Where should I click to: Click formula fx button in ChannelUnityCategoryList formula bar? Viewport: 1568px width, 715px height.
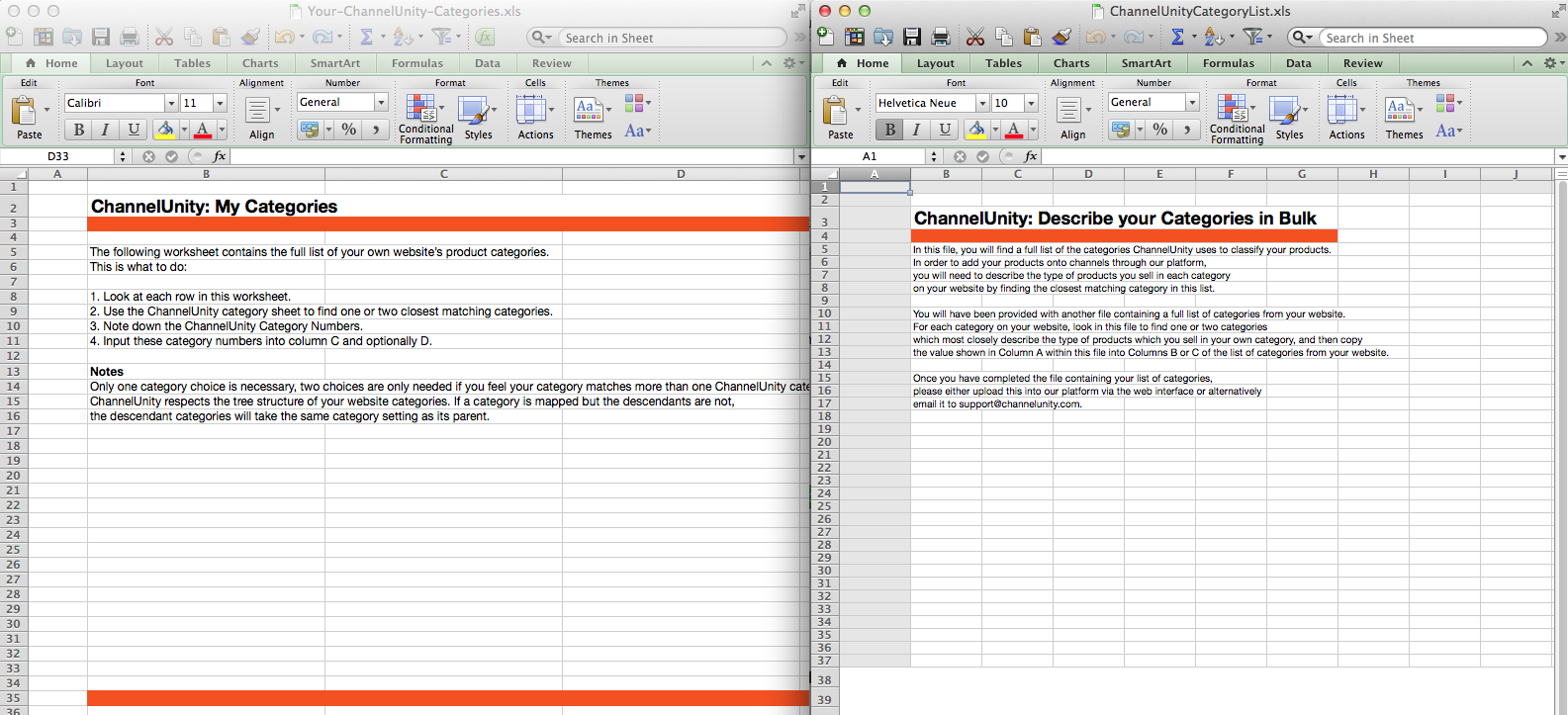tap(1031, 156)
